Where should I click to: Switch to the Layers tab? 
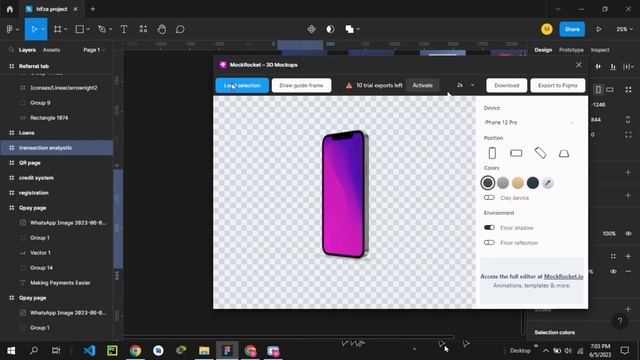27,50
